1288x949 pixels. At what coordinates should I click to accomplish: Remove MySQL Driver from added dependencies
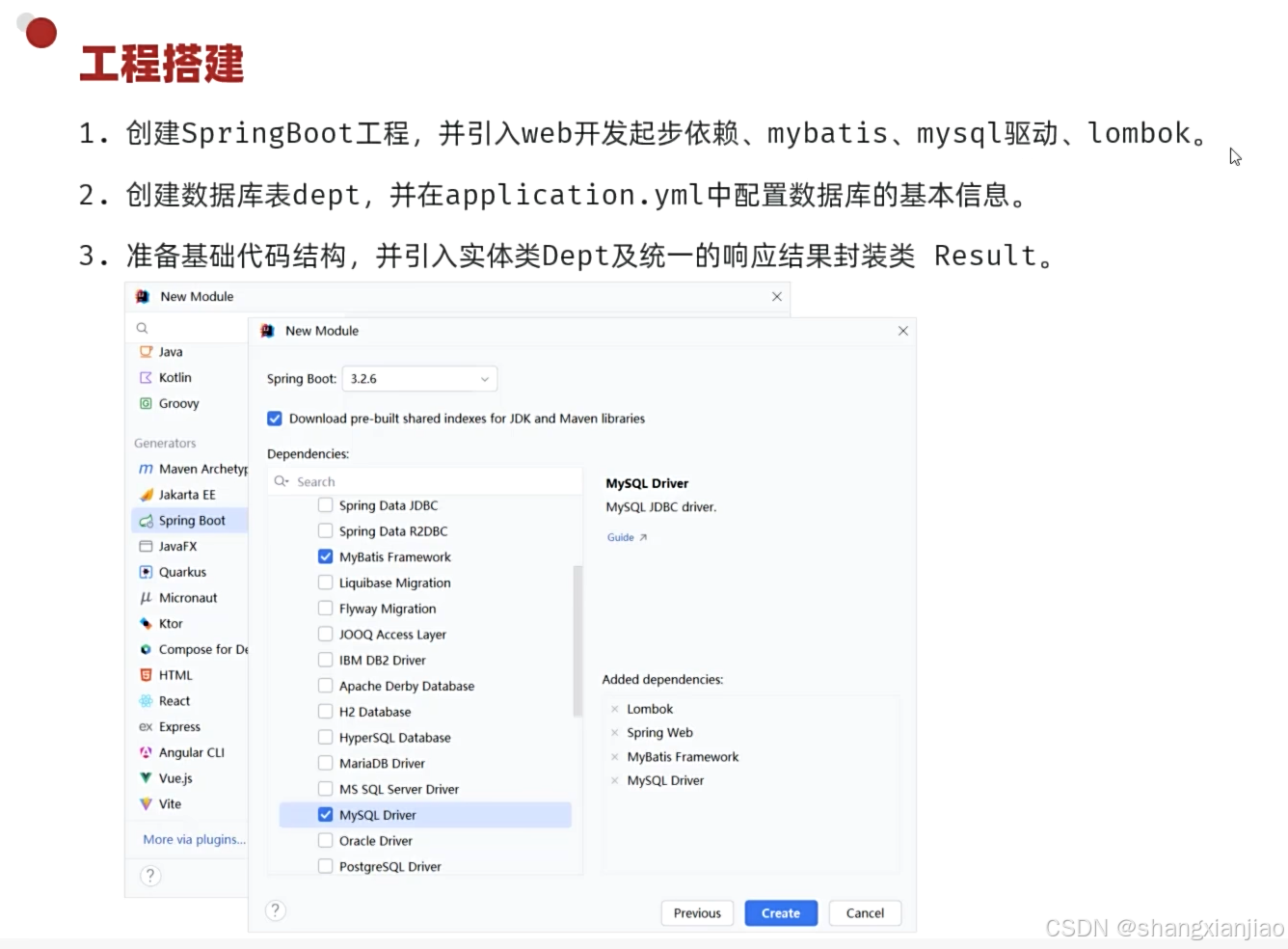pos(614,781)
